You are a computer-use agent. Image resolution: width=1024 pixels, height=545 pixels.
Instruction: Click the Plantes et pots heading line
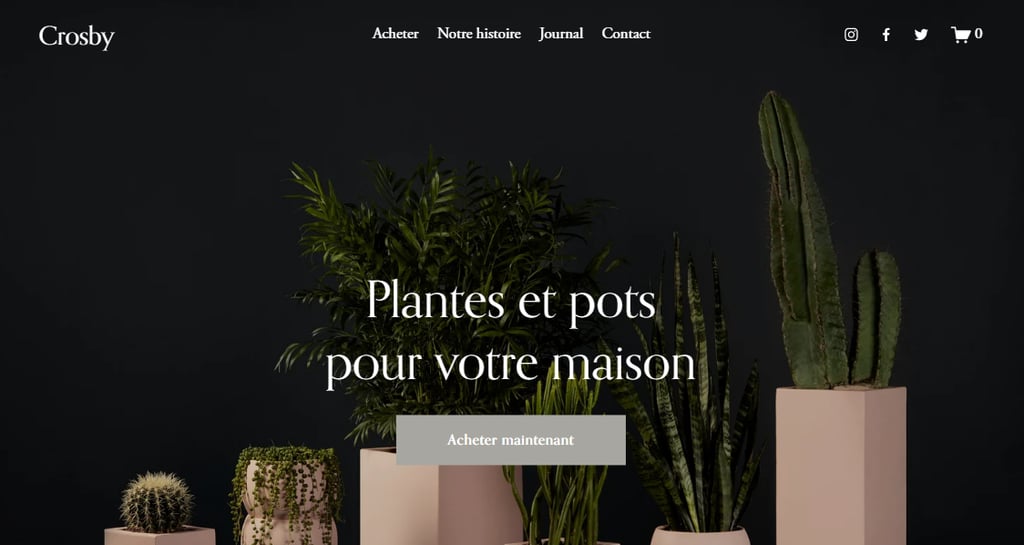[x=511, y=300]
